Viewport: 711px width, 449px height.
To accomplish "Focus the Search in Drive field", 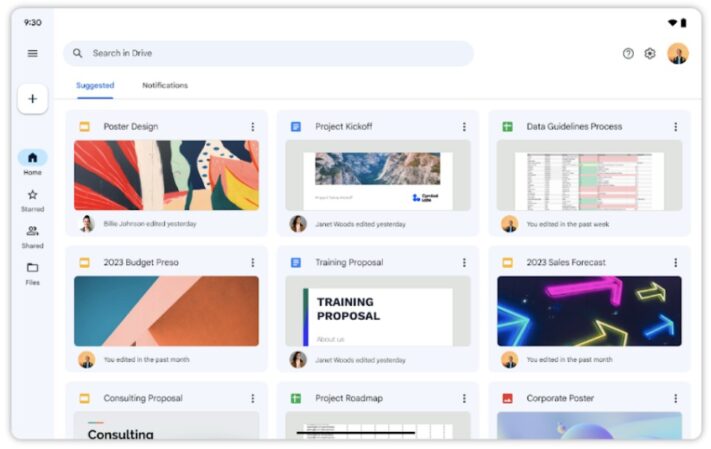I will (268, 54).
